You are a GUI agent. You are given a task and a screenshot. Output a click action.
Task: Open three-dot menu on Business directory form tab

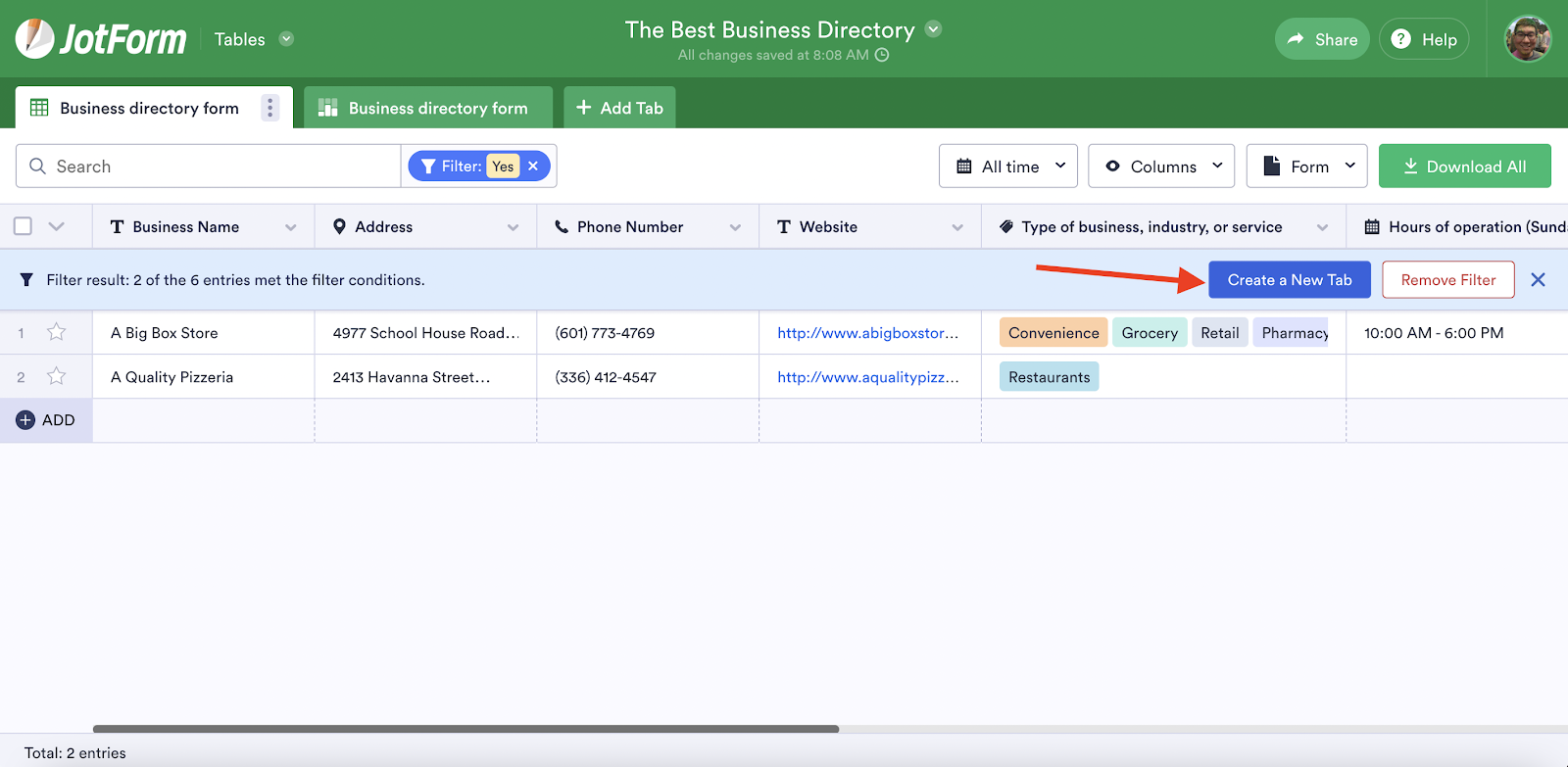click(x=270, y=108)
